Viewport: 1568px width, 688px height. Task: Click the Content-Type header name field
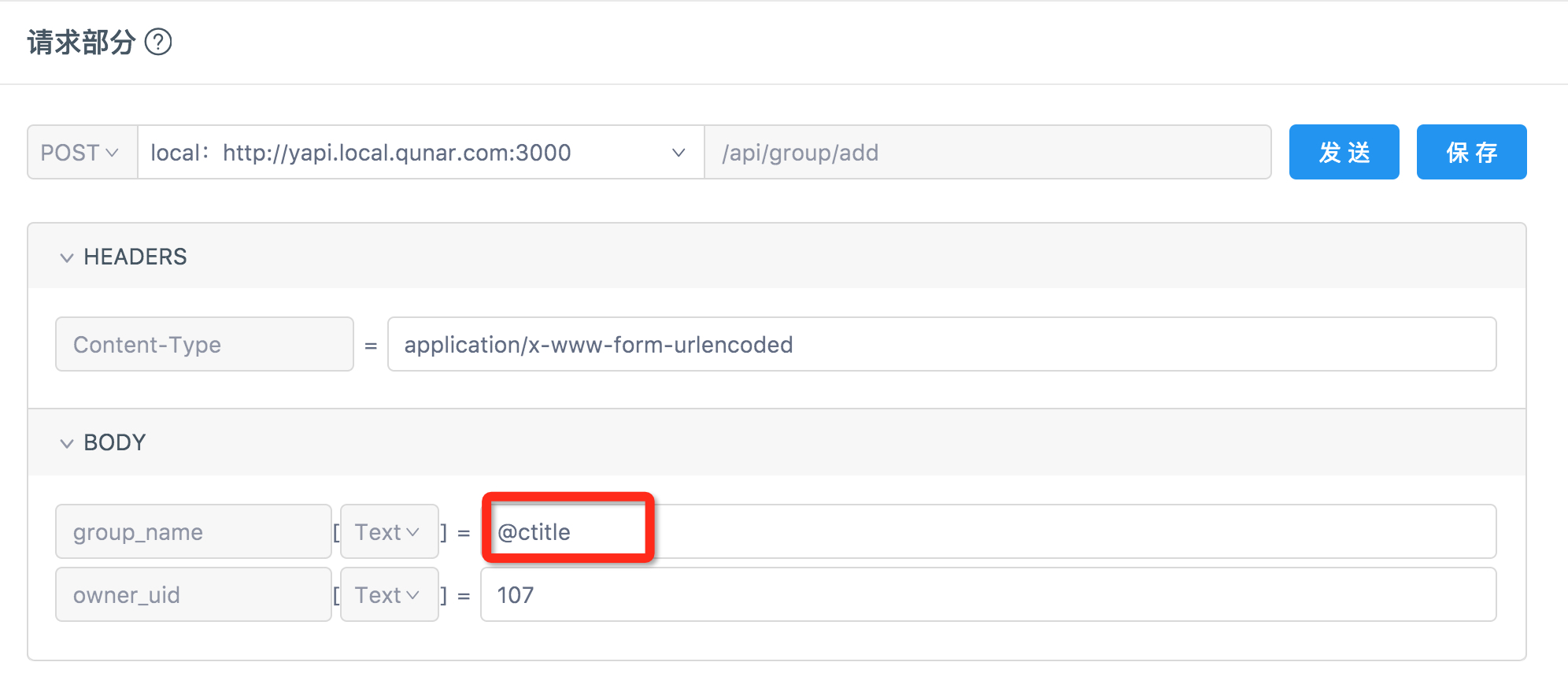204,345
